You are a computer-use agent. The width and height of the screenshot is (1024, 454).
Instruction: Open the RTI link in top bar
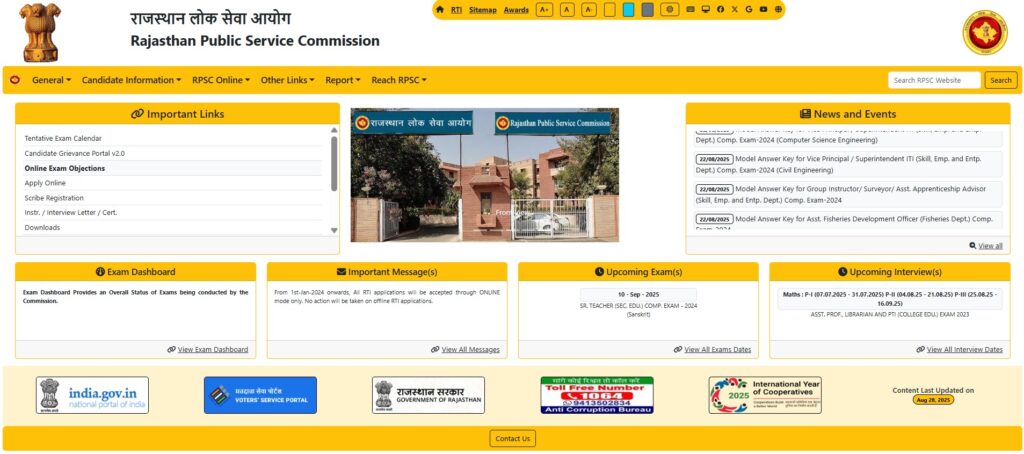pos(456,10)
